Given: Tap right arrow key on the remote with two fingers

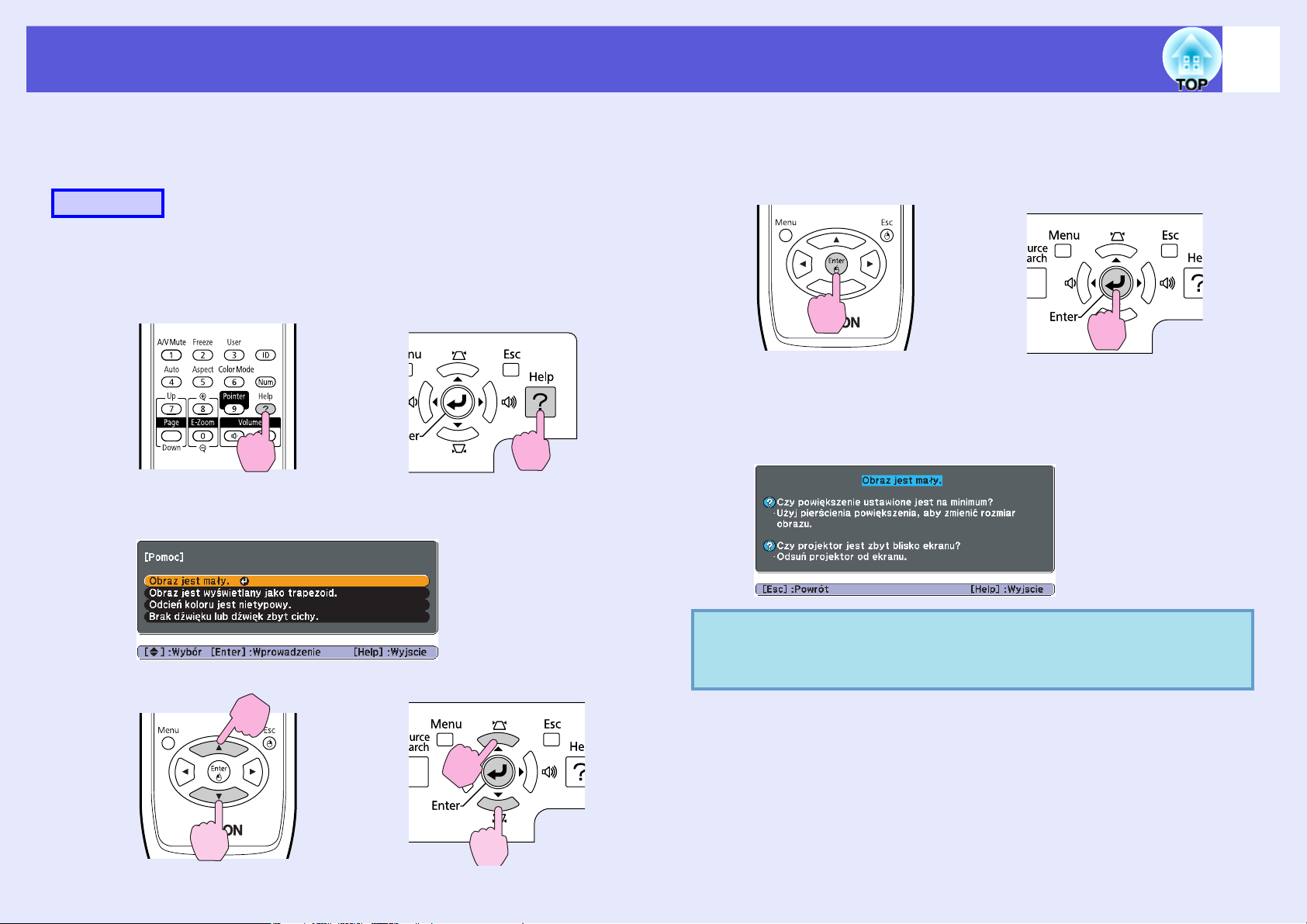Looking at the screenshot, I should click(252, 772).
